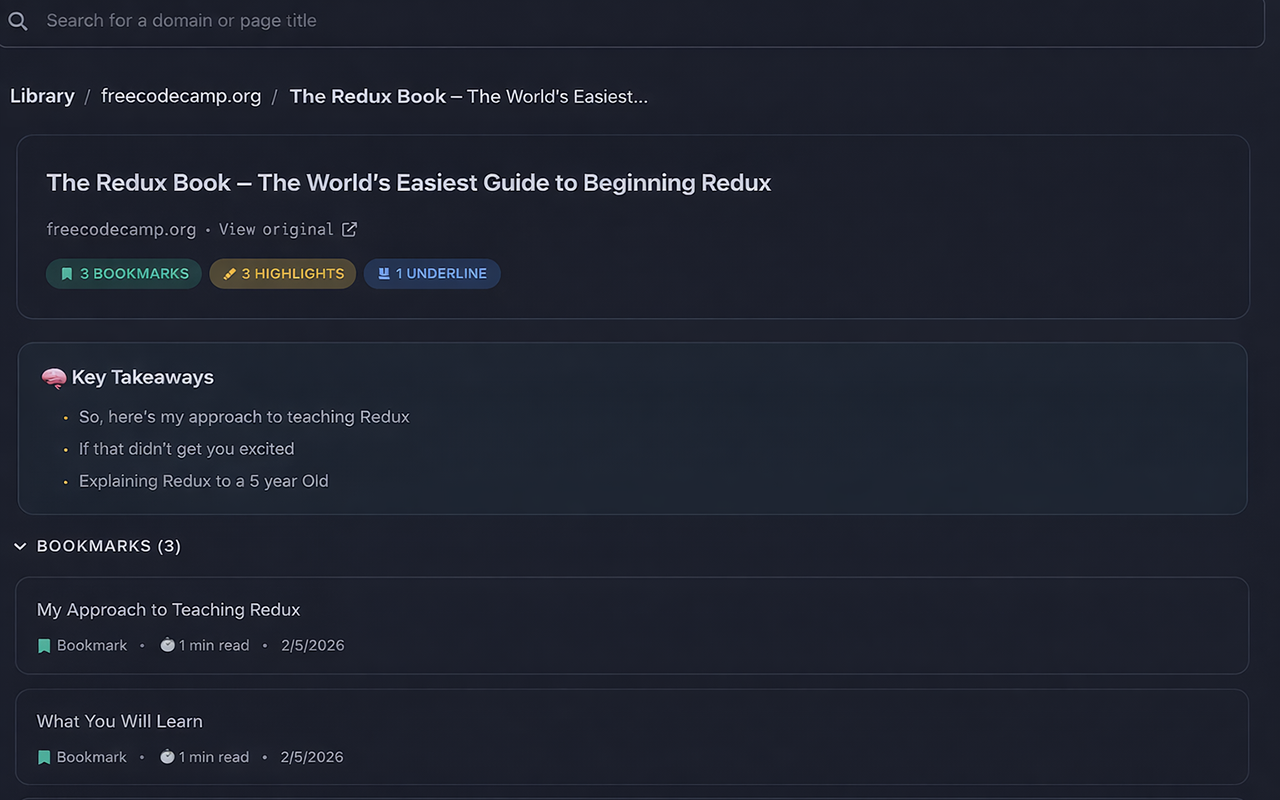Click underline icon in Underline pill
This screenshot has width=1280, height=800.
click(x=383, y=274)
